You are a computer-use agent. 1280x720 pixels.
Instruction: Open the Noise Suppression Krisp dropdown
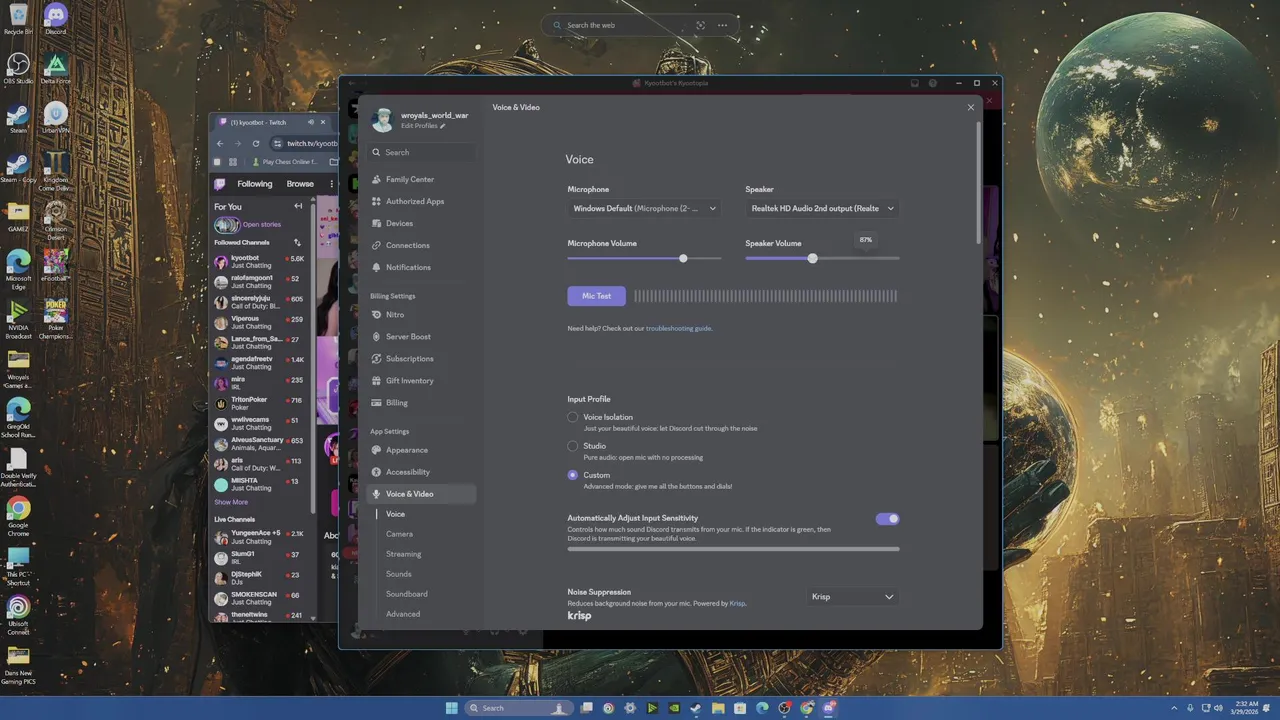point(852,597)
